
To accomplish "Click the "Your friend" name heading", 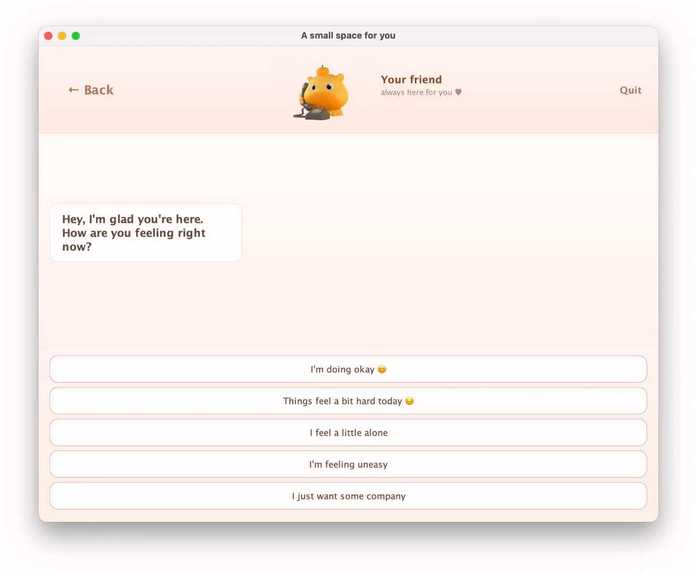I will tap(411, 80).
